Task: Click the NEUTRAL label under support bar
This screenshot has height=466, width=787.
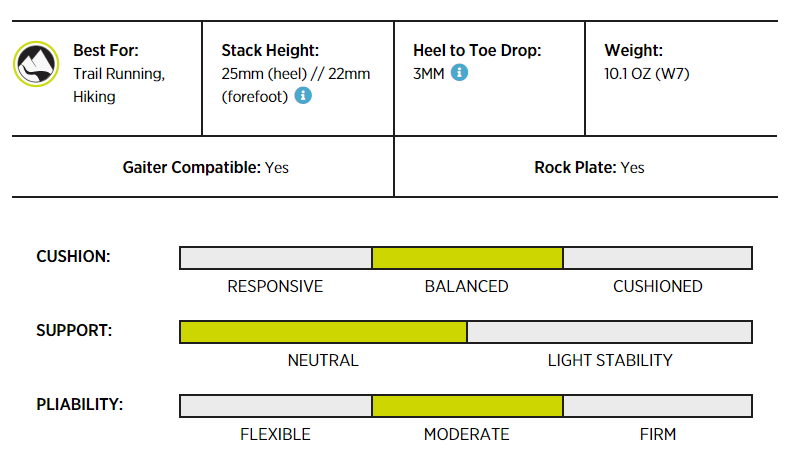Action: point(323,360)
